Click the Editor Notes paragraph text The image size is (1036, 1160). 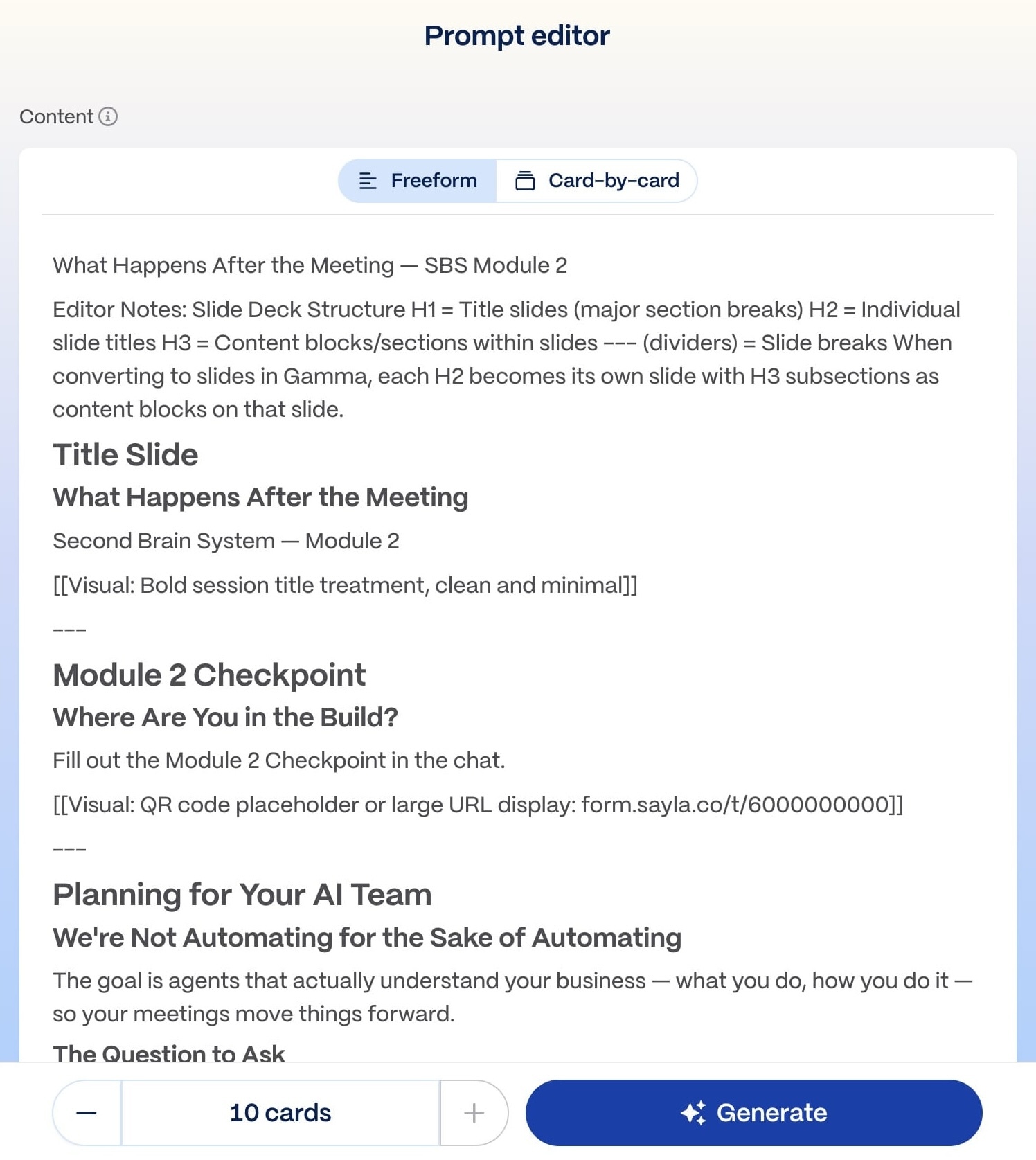click(506, 359)
